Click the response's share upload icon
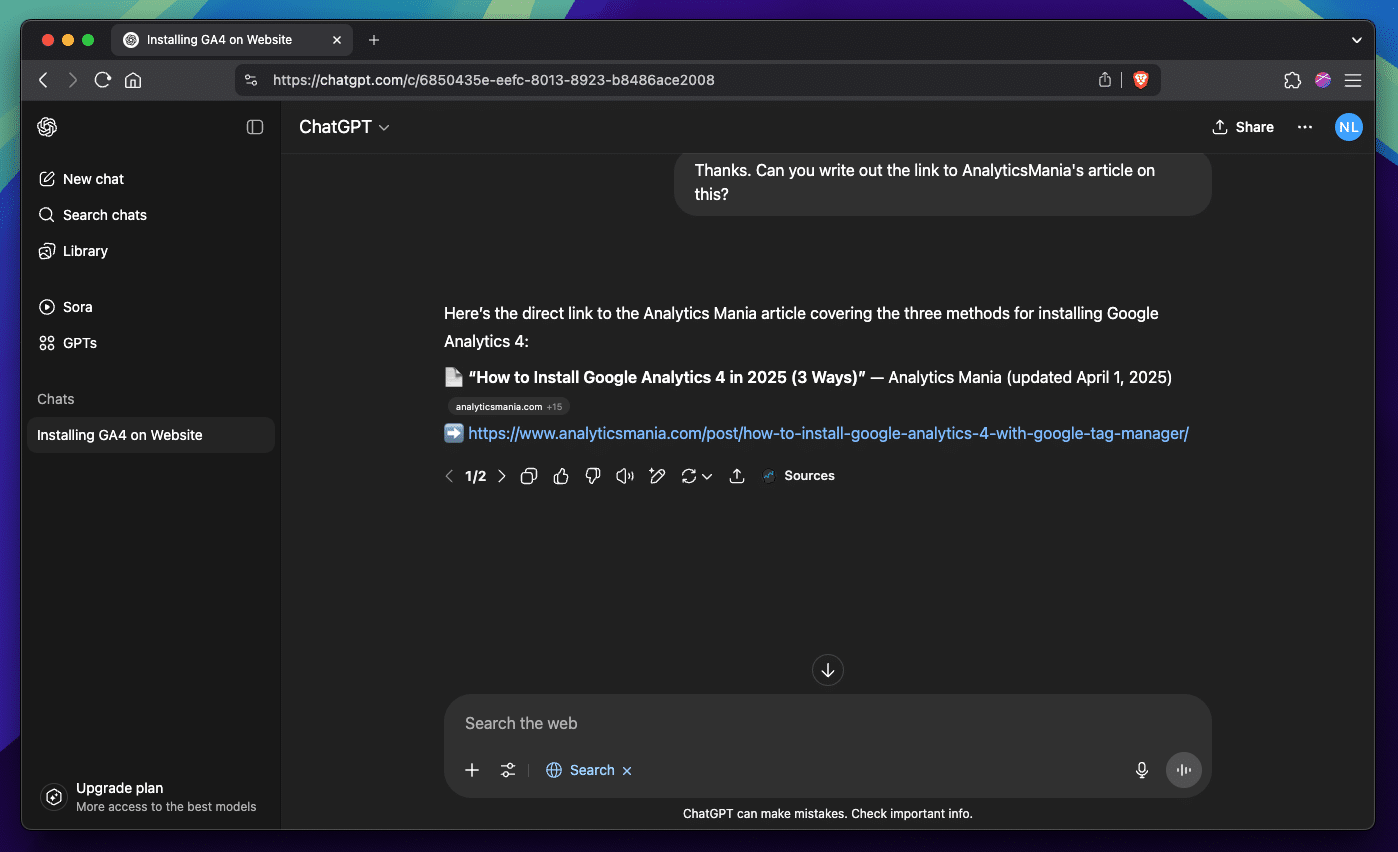Screen dimensions: 1398x852 (737, 476)
